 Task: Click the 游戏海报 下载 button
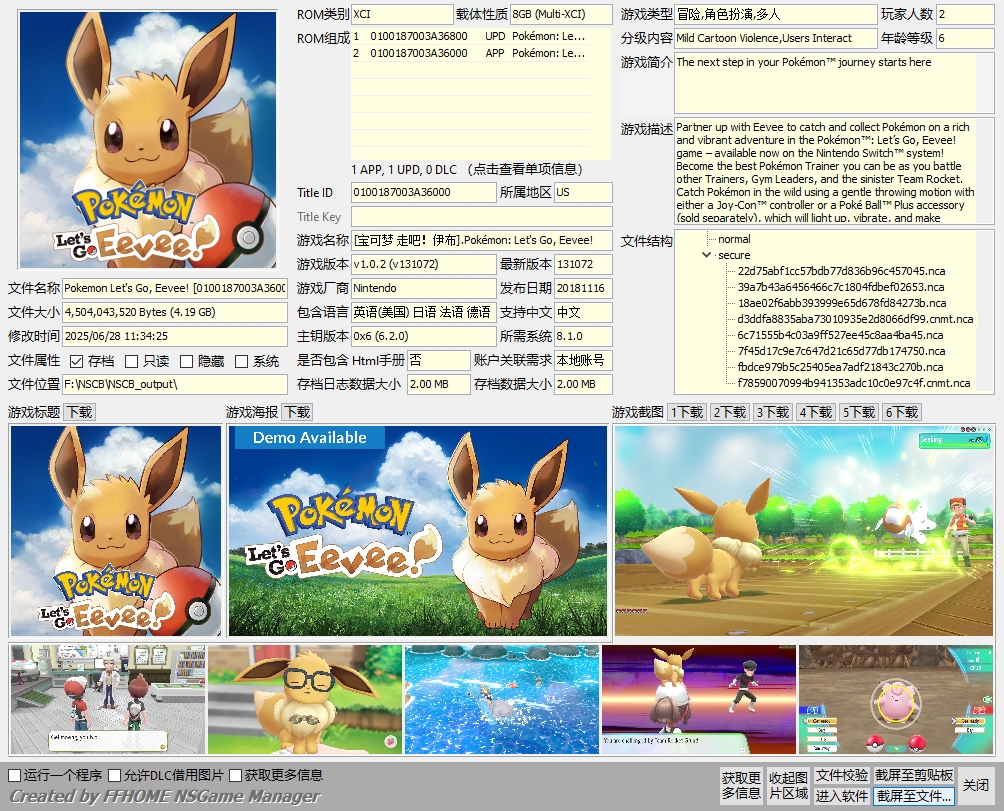298,412
